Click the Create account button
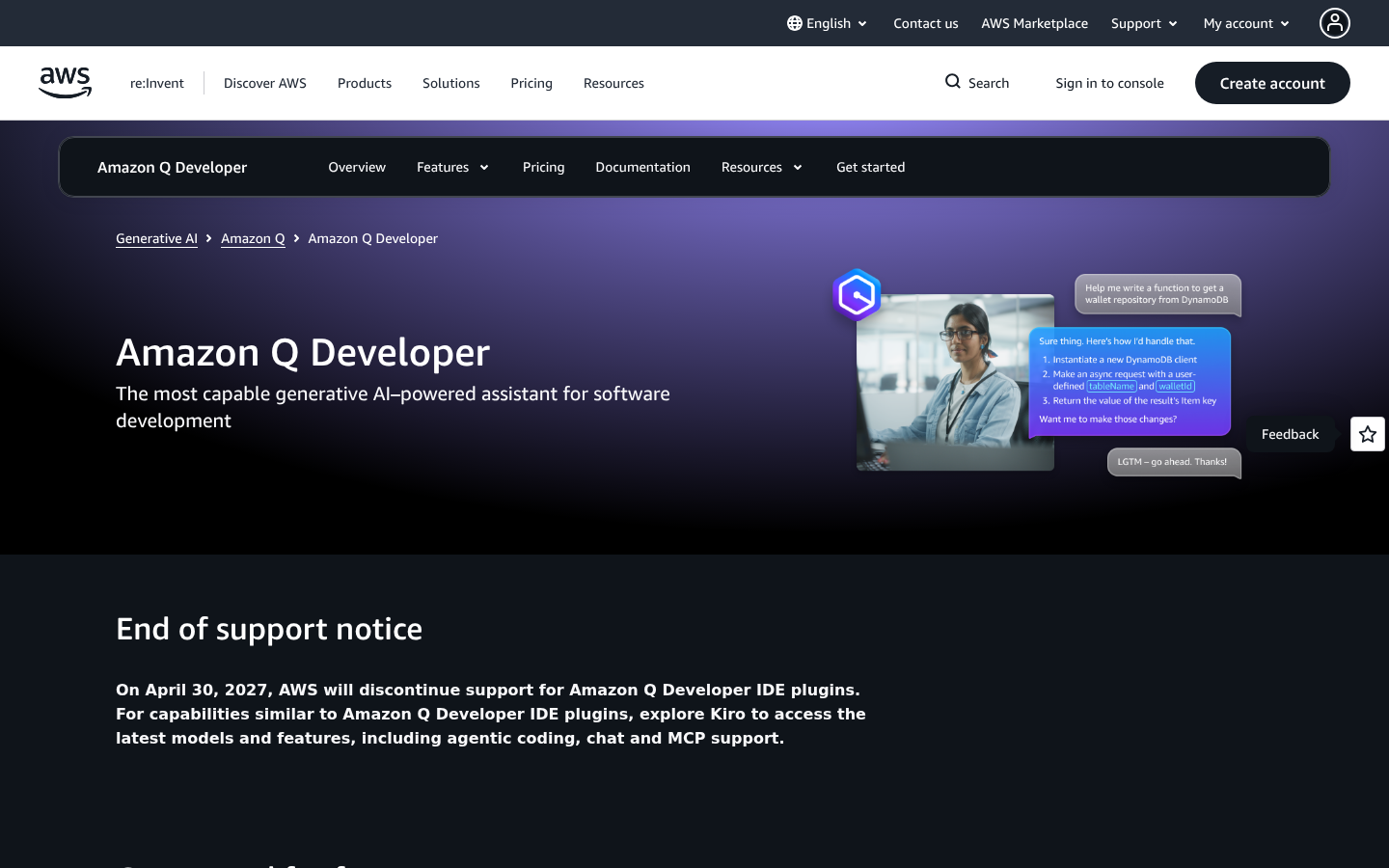The height and width of the screenshot is (868, 1389). pos(1272,83)
